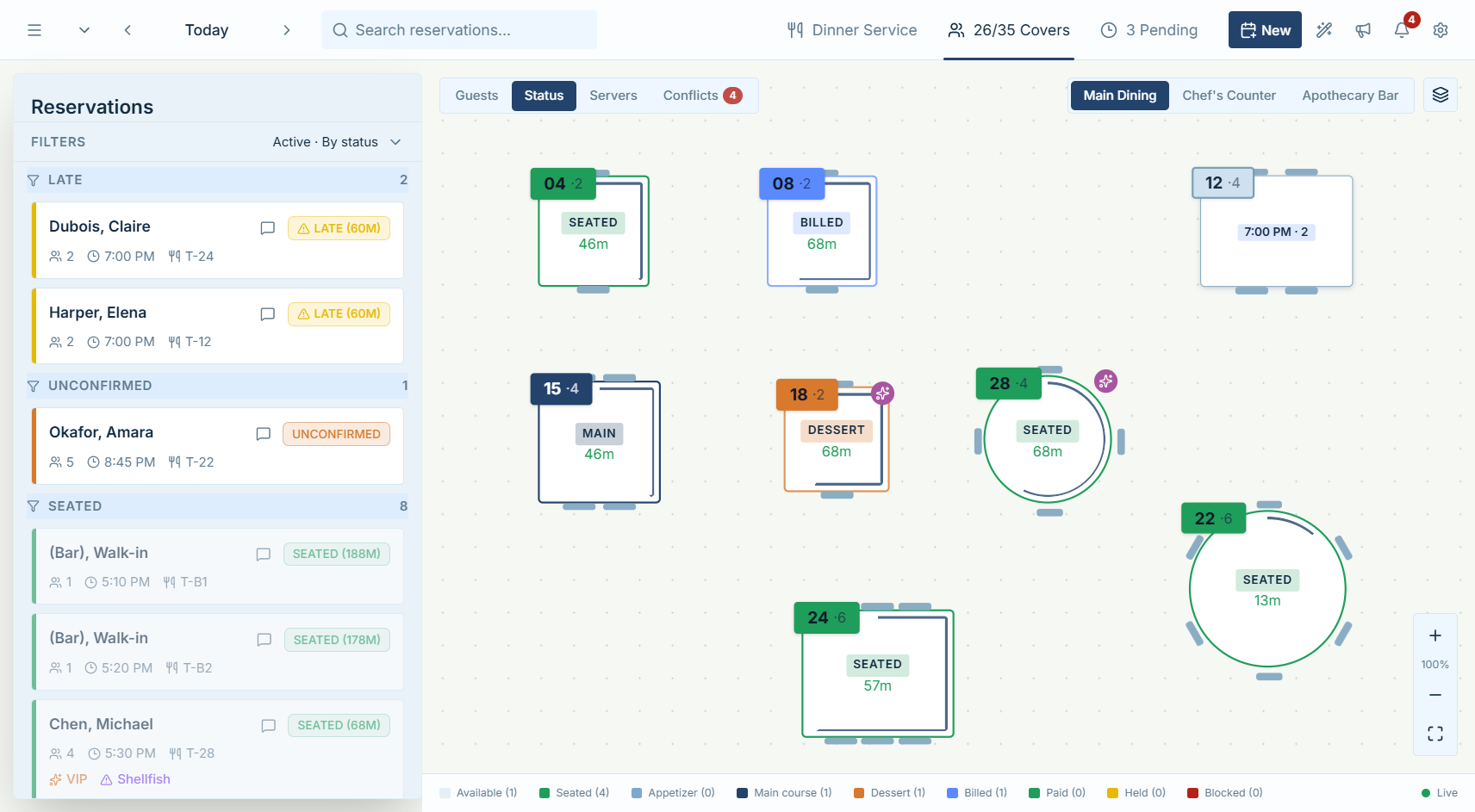Open note icon for Chen, Michael
This screenshot has width=1475, height=812.
click(269, 726)
